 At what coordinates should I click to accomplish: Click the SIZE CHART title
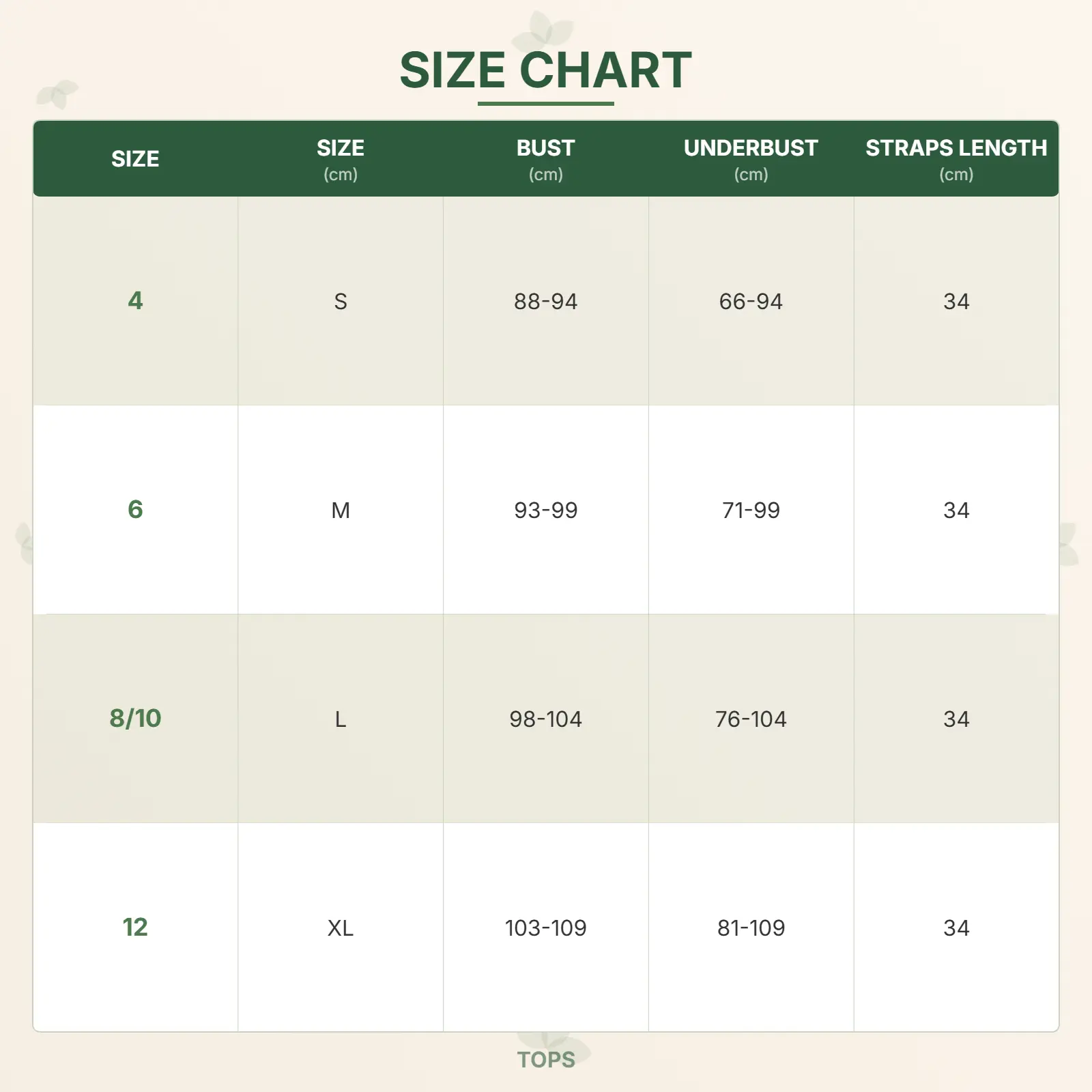coord(545,70)
